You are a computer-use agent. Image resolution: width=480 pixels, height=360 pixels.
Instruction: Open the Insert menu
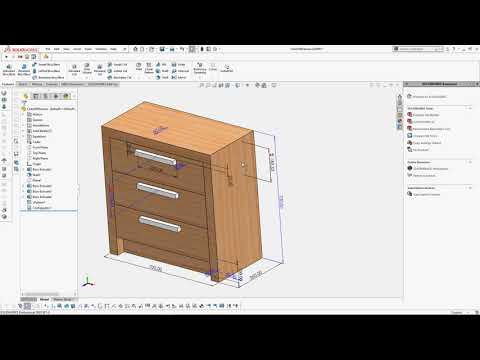[x=77, y=49]
